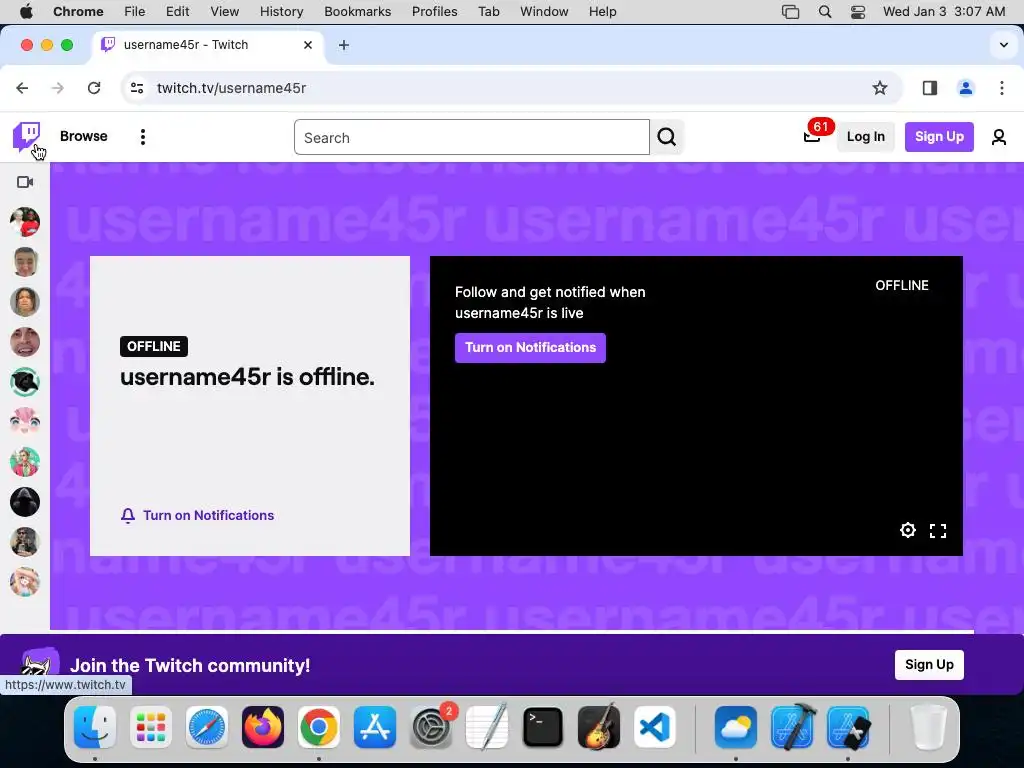Click the bell icon beside Turn on Notifications

(x=128, y=516)
